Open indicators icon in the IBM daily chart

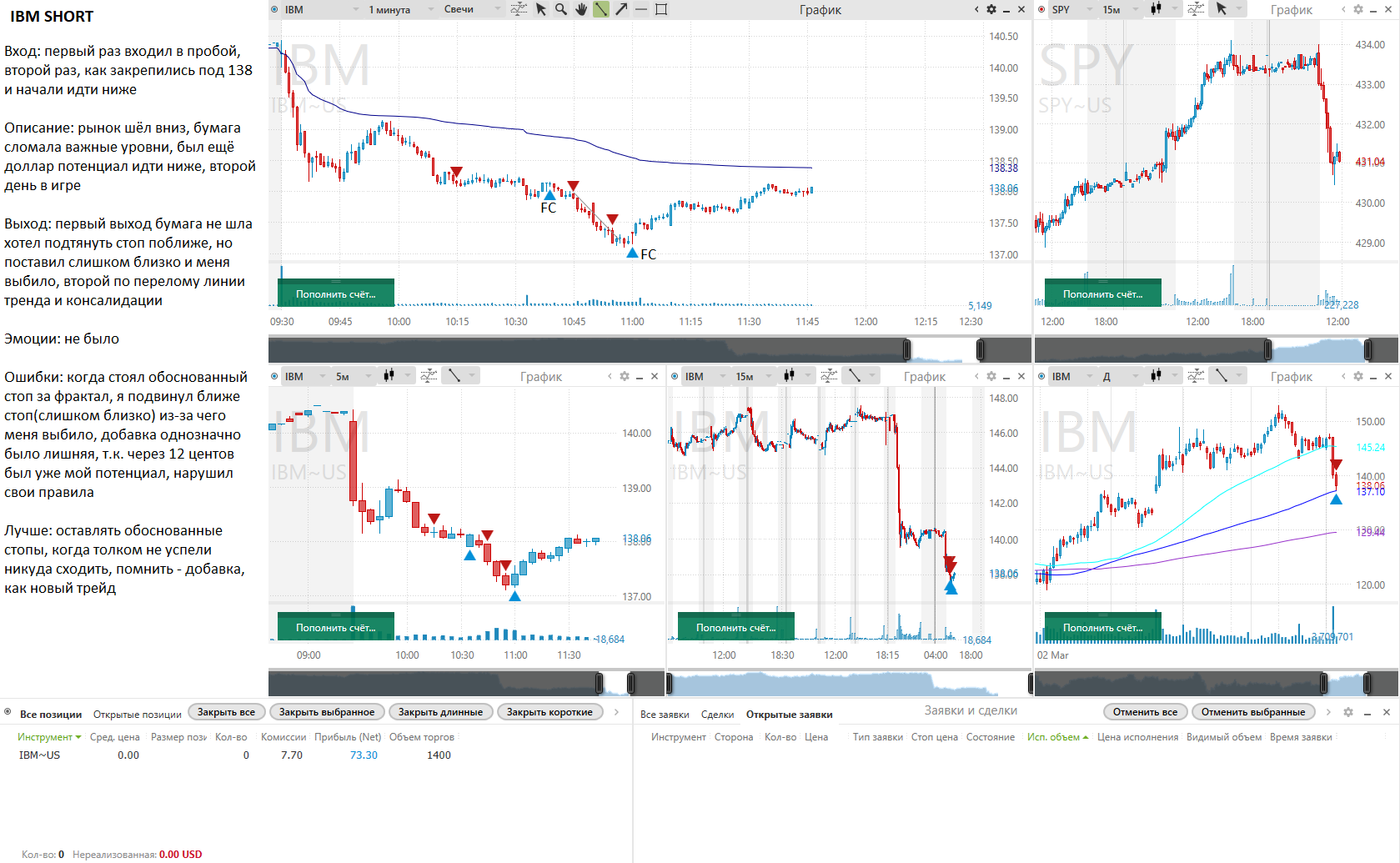[x=1196, y=376]
